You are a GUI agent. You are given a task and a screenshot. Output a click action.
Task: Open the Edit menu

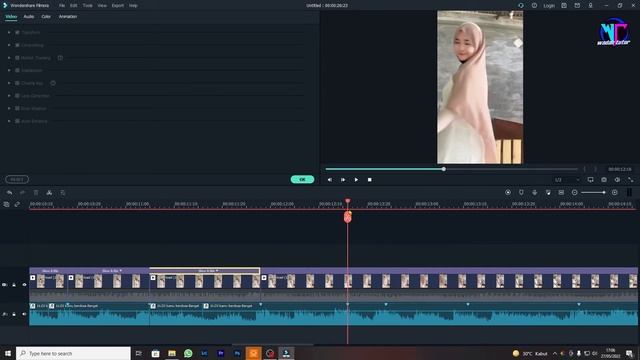coord(73,6)
